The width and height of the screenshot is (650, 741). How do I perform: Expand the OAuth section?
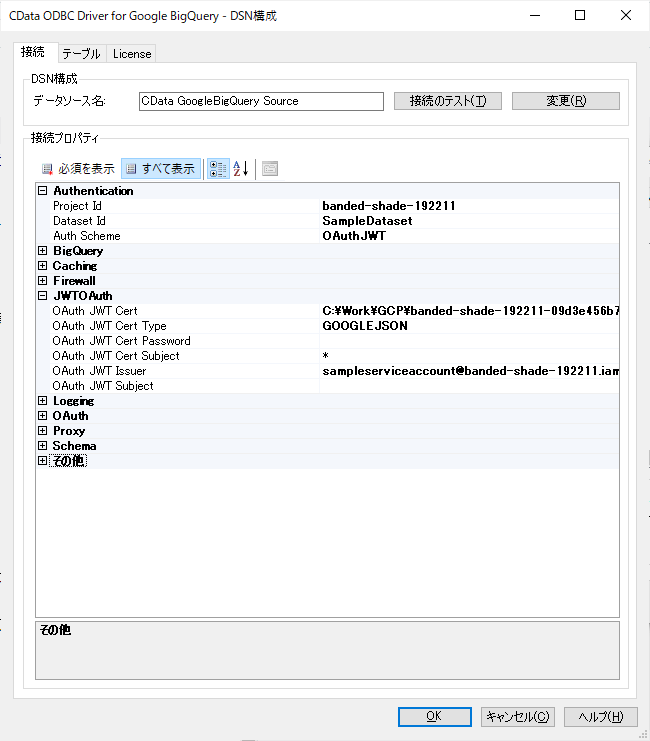pos(43,416)
